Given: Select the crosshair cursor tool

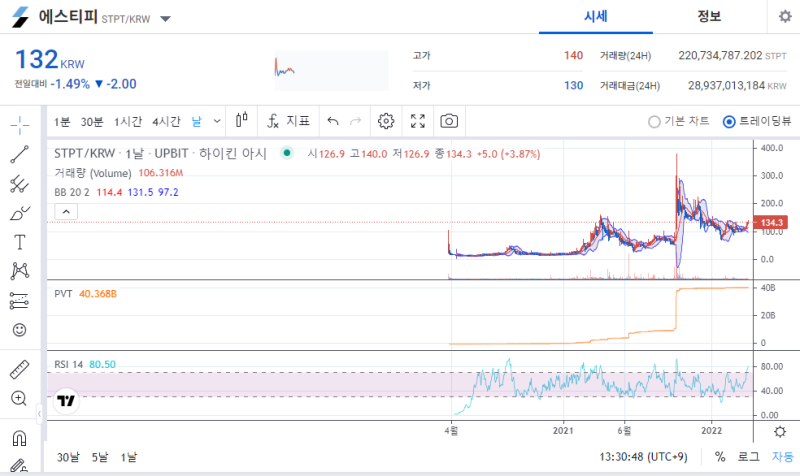Looking at the screenshot, I should click(x=19, y=125).
